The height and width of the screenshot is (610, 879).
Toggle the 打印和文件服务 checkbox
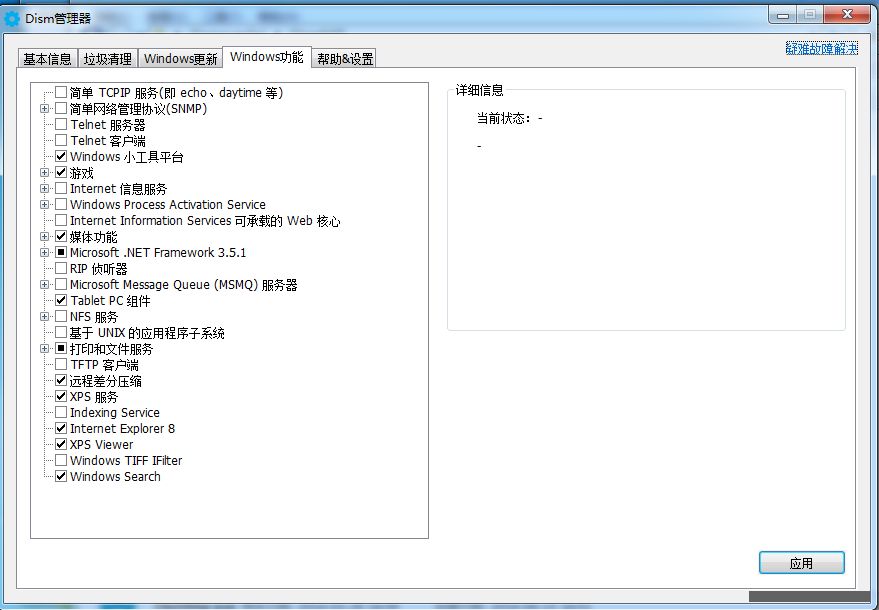click(61, 348)
